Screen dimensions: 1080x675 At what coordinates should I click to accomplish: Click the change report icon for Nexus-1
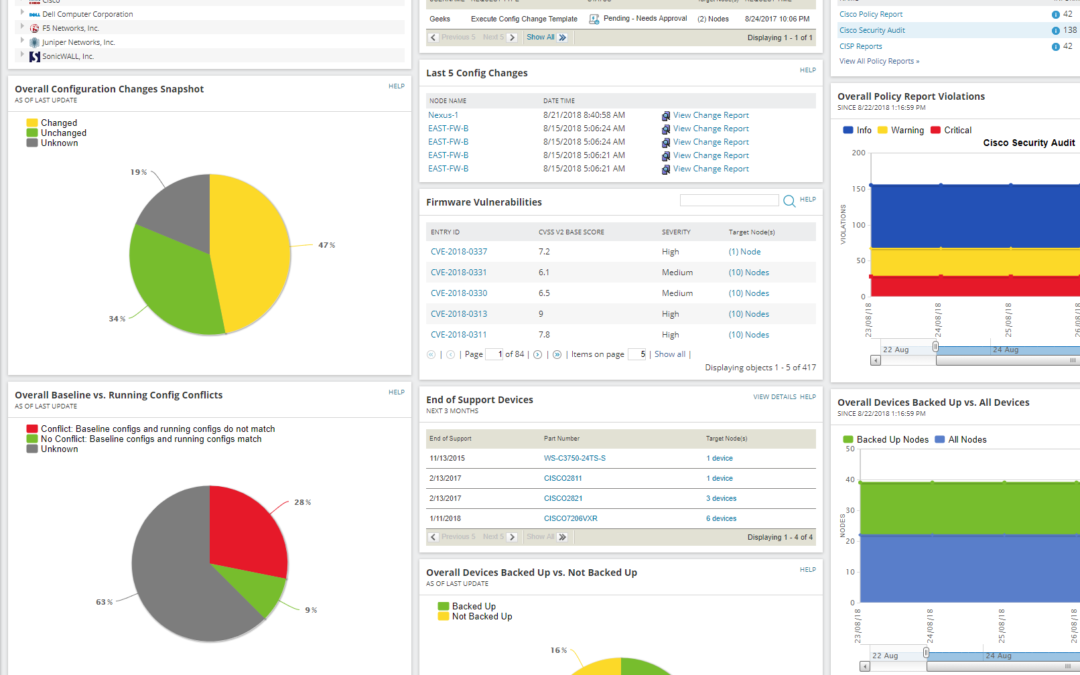pyautogui.click(x=665, y=116)
